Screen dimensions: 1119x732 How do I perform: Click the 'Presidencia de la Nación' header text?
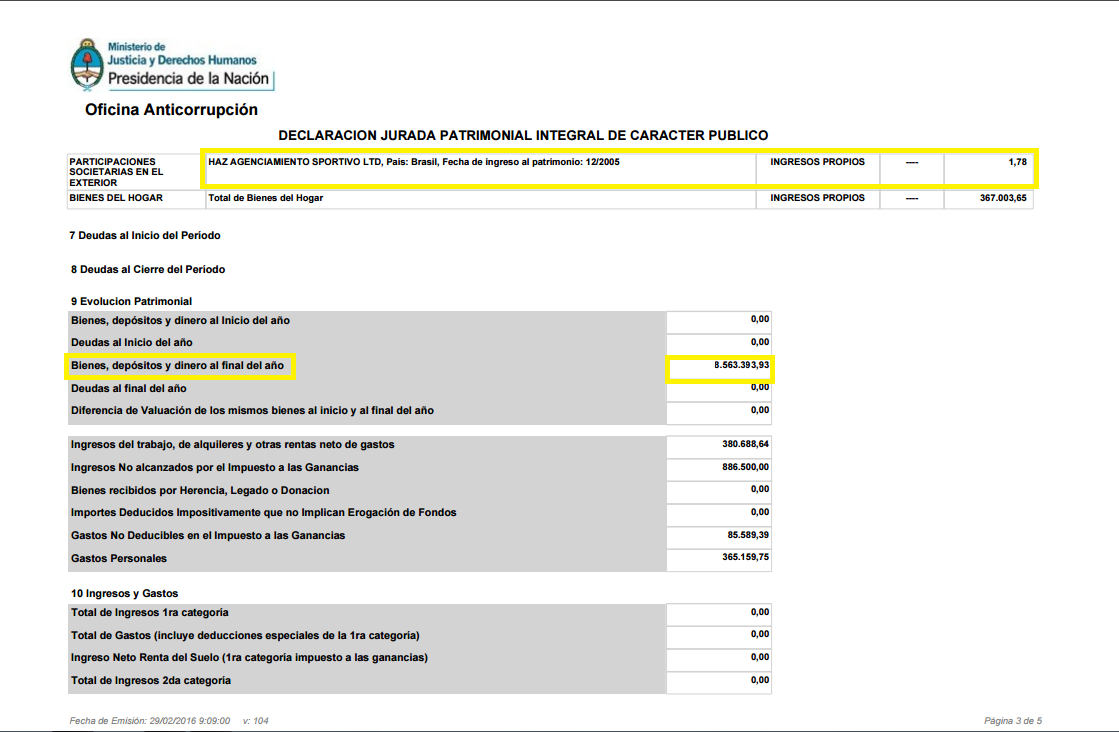point(188,79)
